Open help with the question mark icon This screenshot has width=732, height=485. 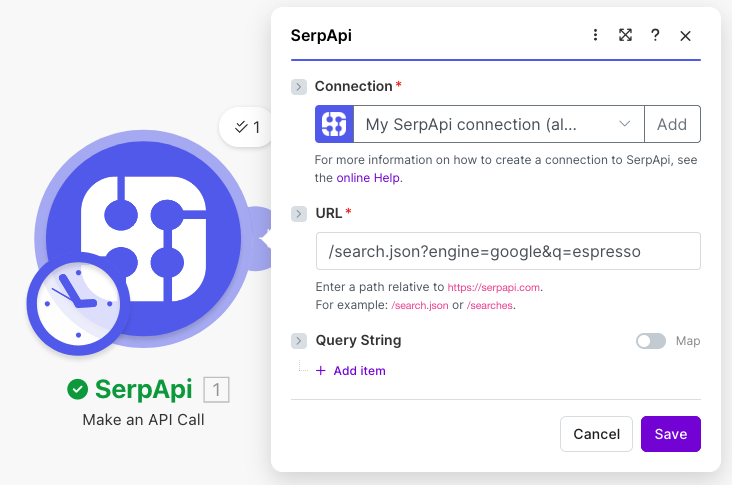tap(655, 35)
